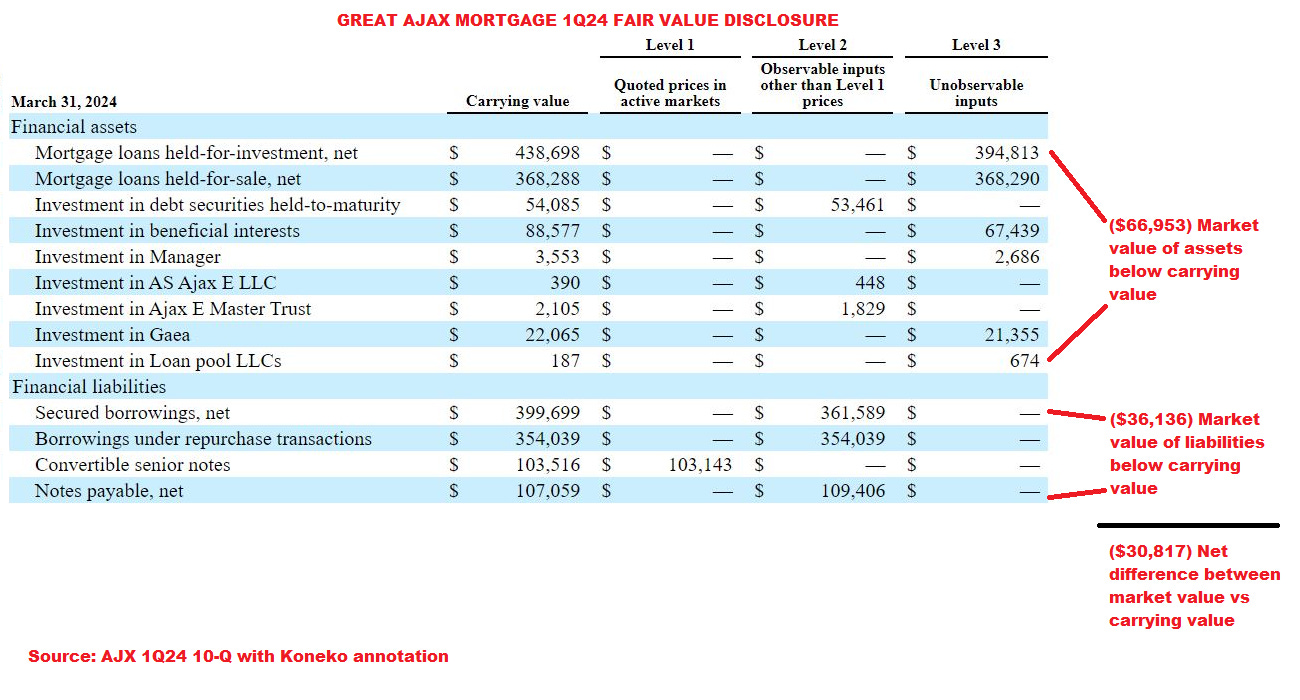Viewport: 1300px width, 700px height.
Task: Select 'Notes payable, net' row label
Action: (109, 491)
